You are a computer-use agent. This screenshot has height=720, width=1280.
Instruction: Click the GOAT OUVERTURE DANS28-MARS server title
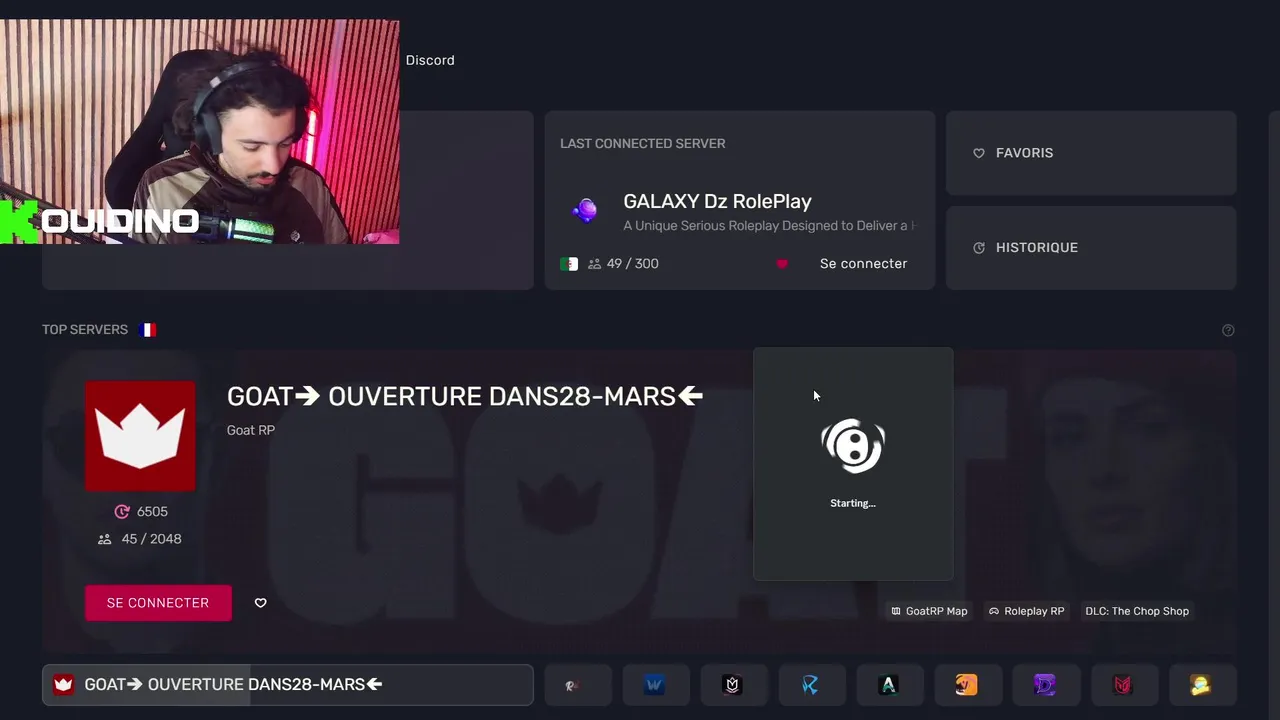coord(465,396)
